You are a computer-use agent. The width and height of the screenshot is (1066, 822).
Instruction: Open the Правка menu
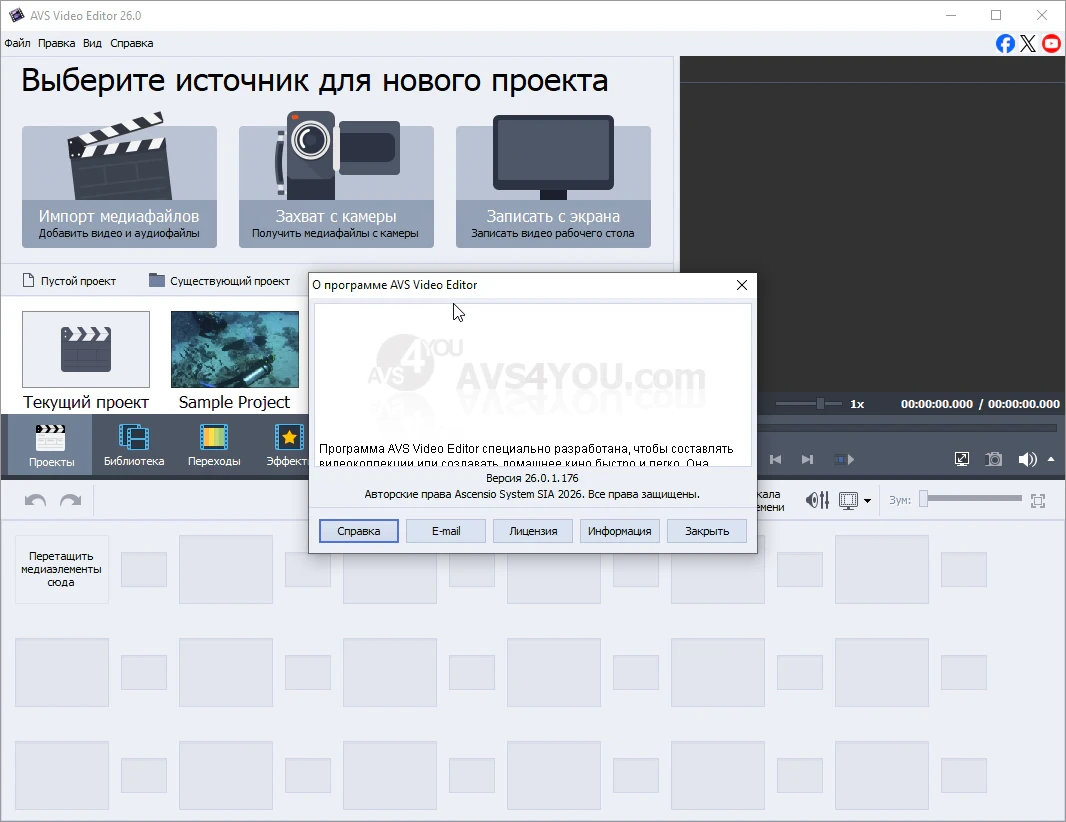point(56,43)
